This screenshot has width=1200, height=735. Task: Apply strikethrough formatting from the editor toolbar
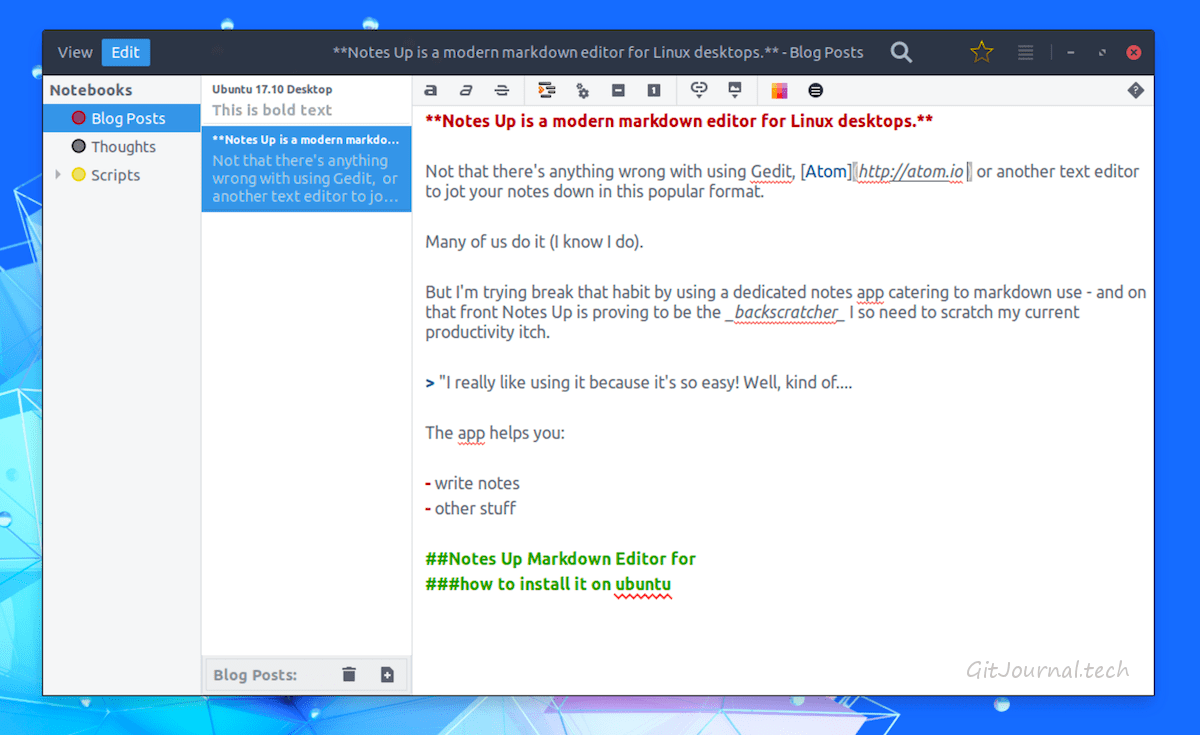point(502,90)
